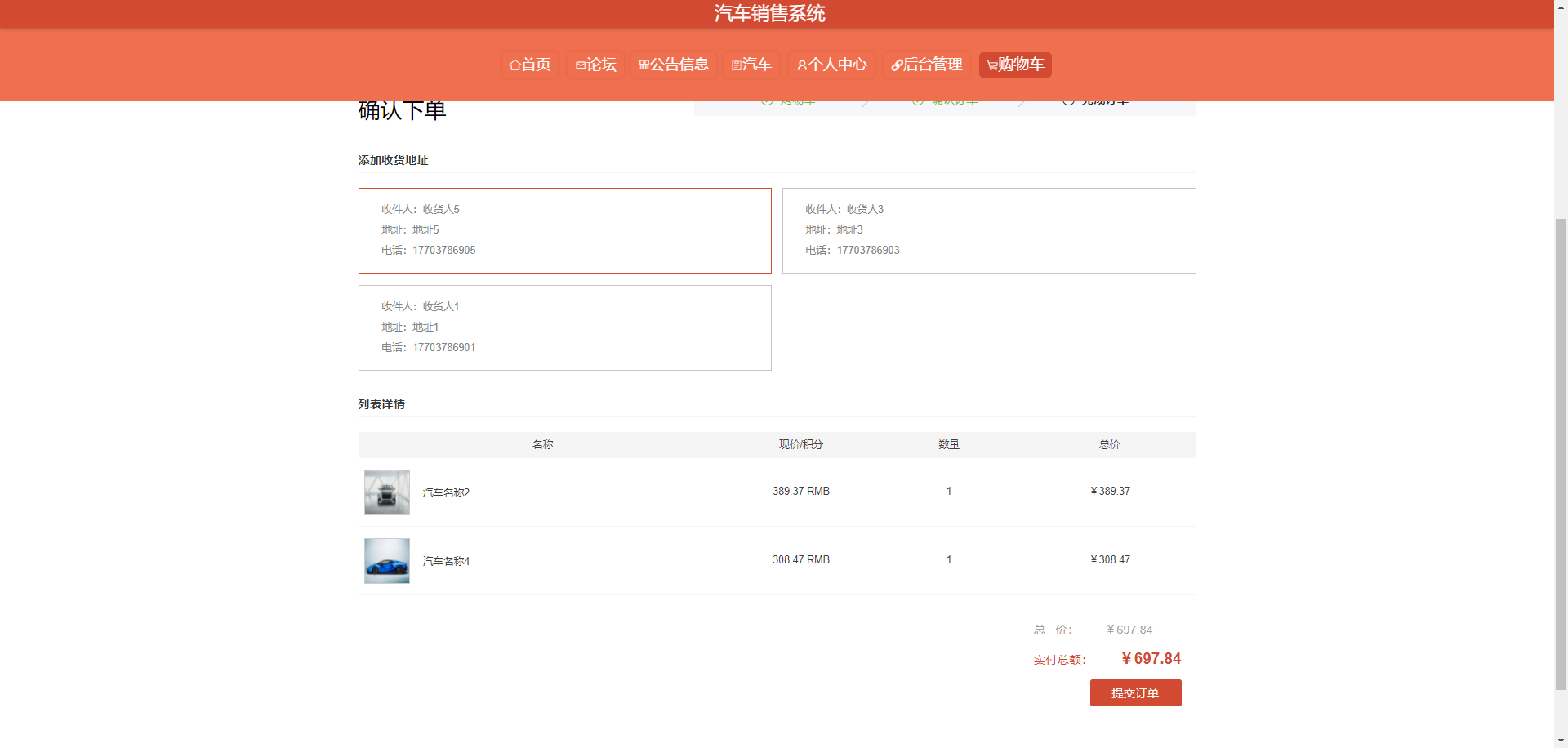Choose the 收货人3 shipping address

[988, 230]
